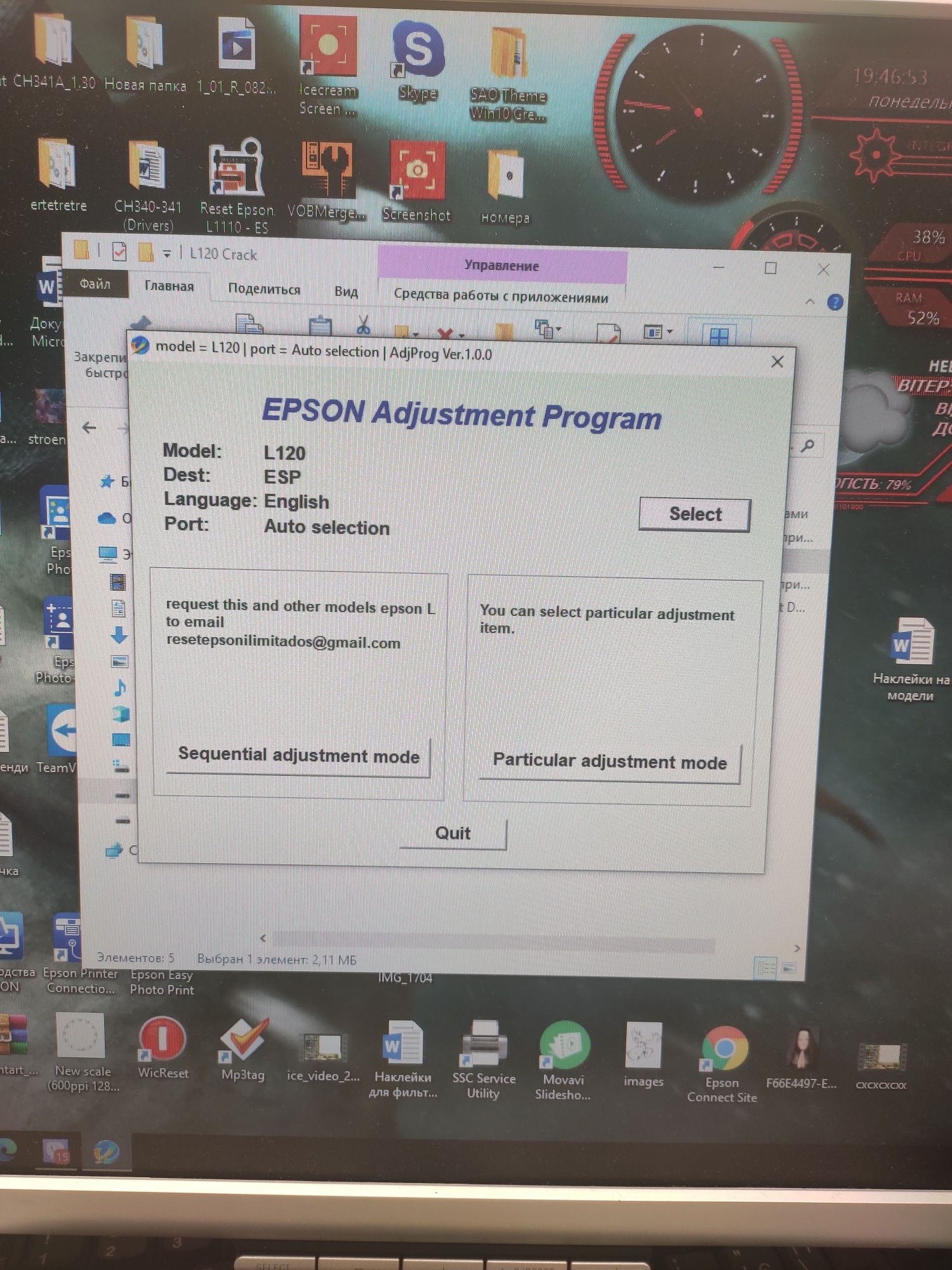Open the ertetretre desktop folder

pyautogui.click(x=57, y=175)
